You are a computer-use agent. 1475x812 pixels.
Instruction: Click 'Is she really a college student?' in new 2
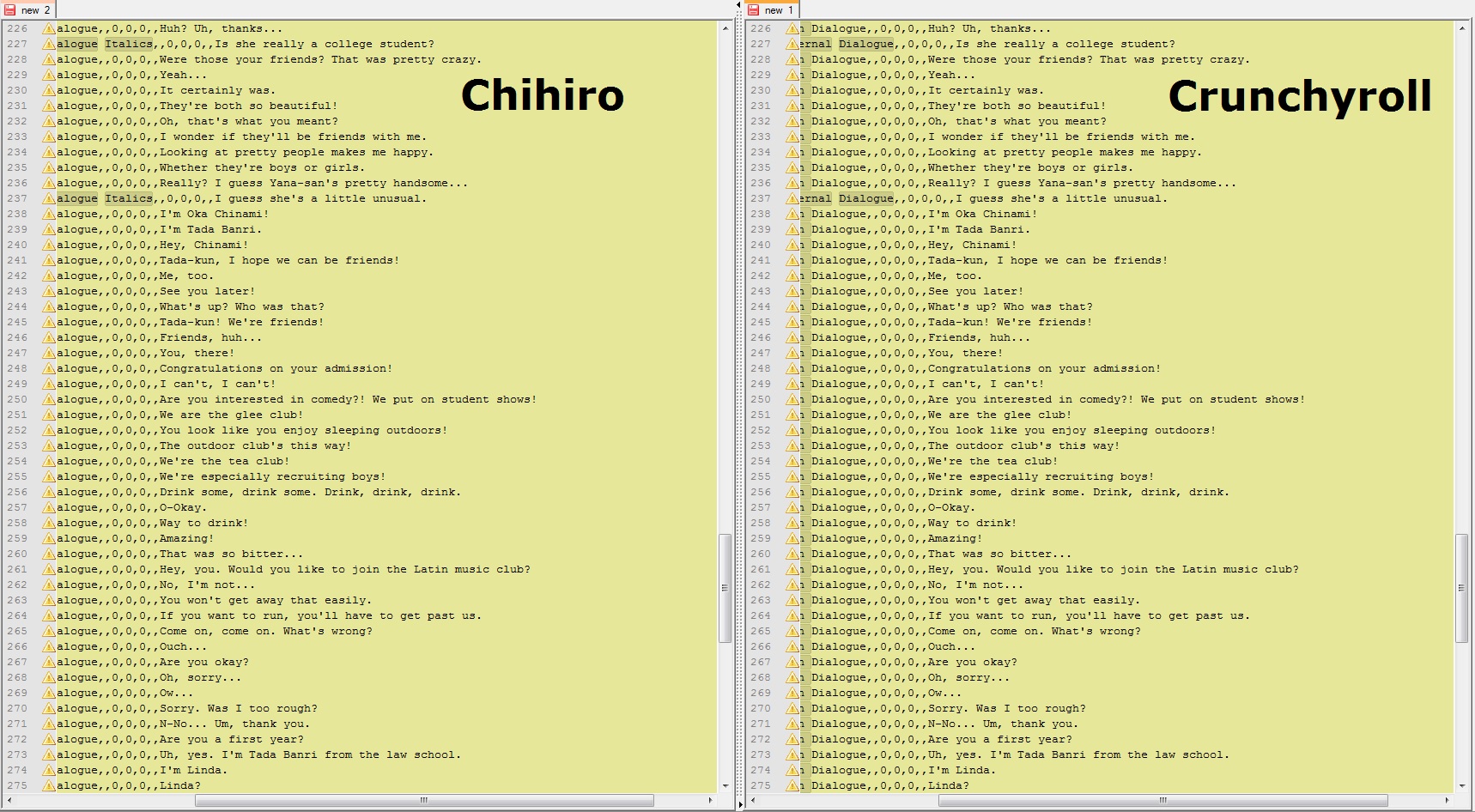(x=325, y=45)
